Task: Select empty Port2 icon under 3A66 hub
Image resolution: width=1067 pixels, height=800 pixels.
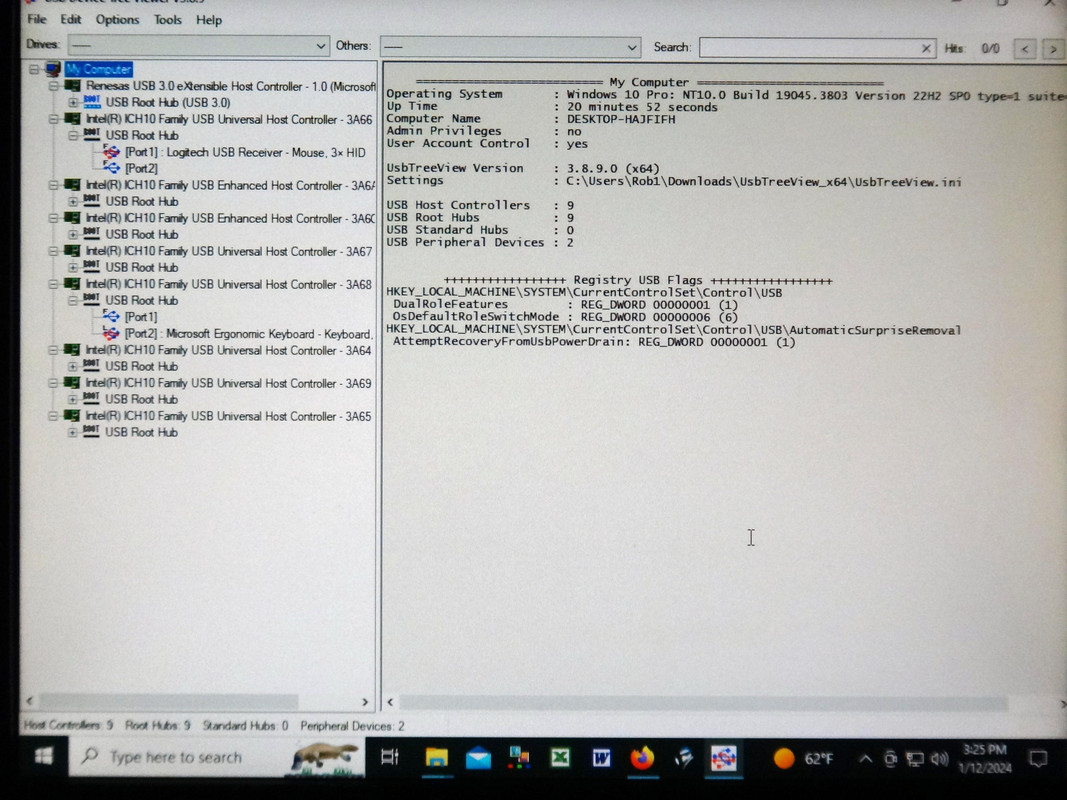Action: (111, 168)
